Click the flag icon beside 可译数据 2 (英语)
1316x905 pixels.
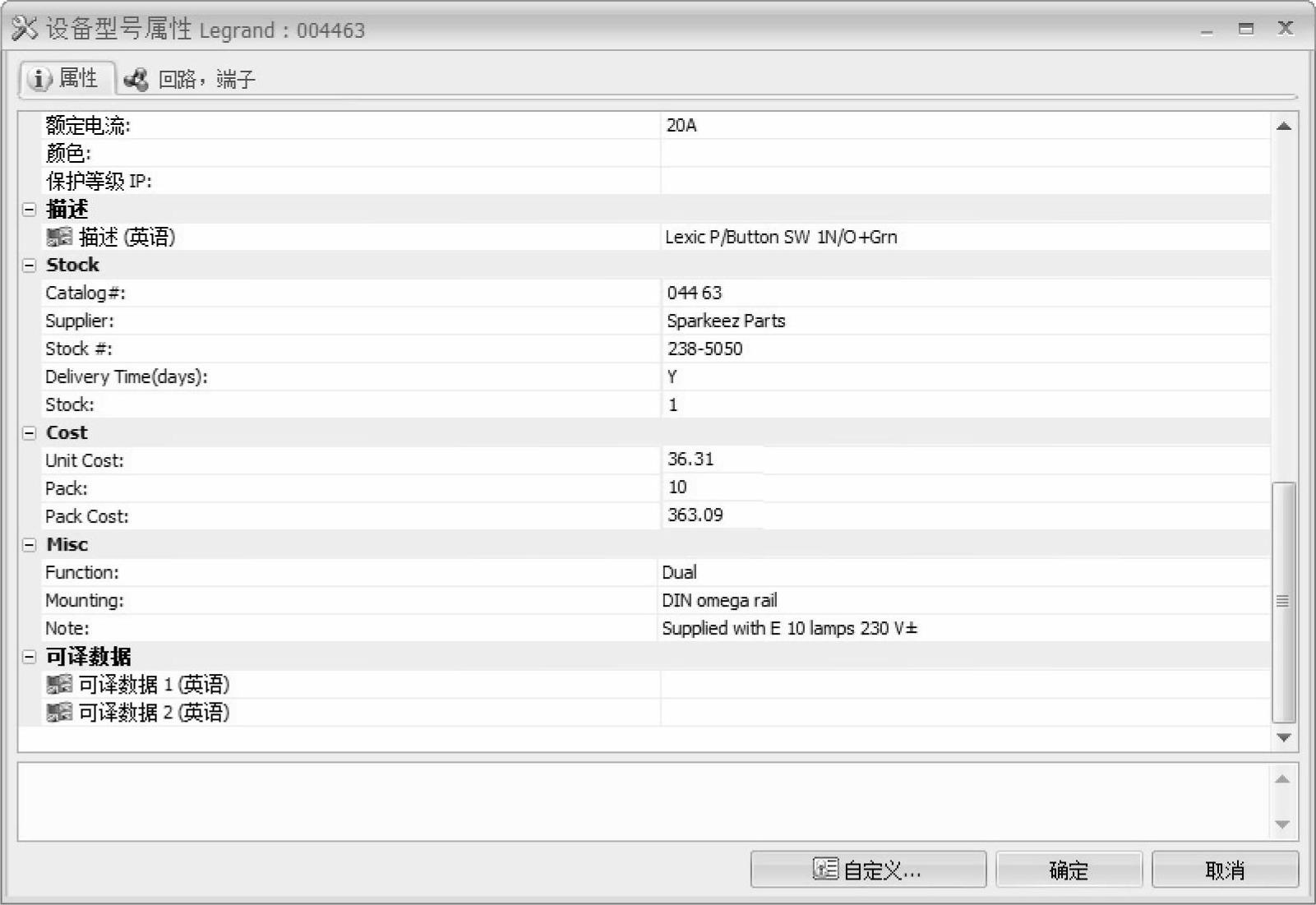pyautogui.click(x=59, y=713)
